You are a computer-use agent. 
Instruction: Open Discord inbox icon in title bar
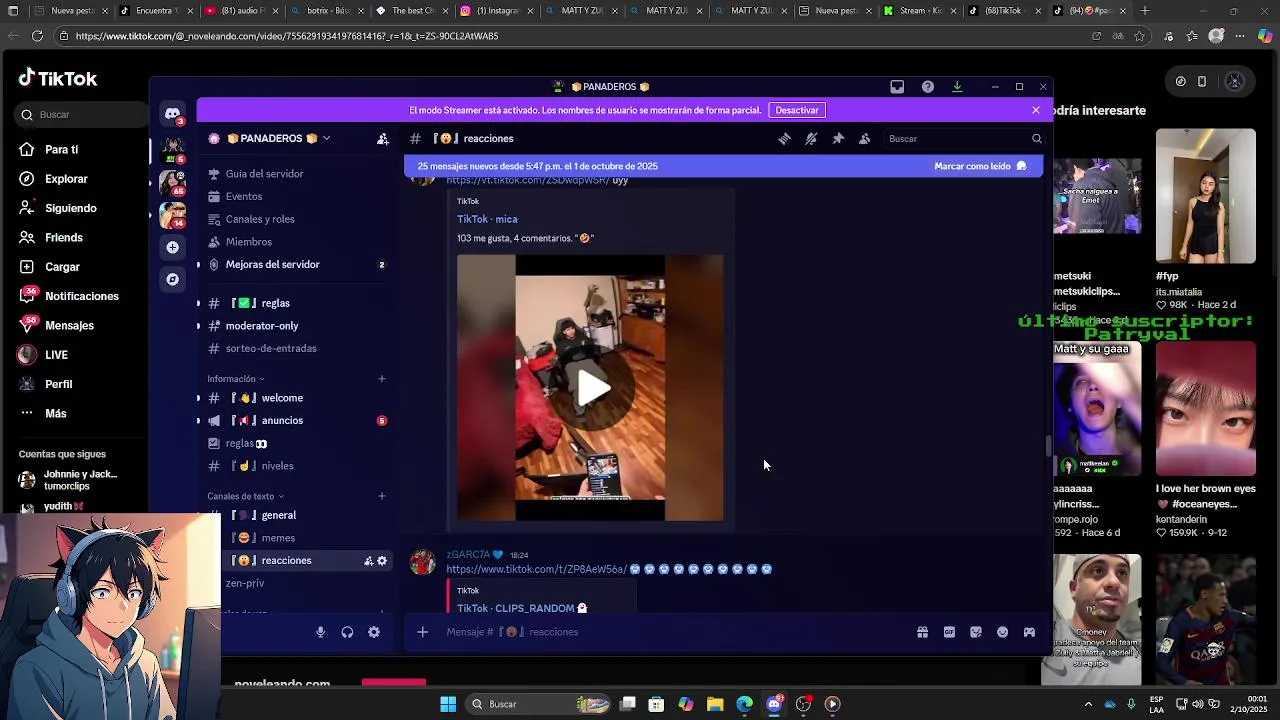(x=897, y=87)
